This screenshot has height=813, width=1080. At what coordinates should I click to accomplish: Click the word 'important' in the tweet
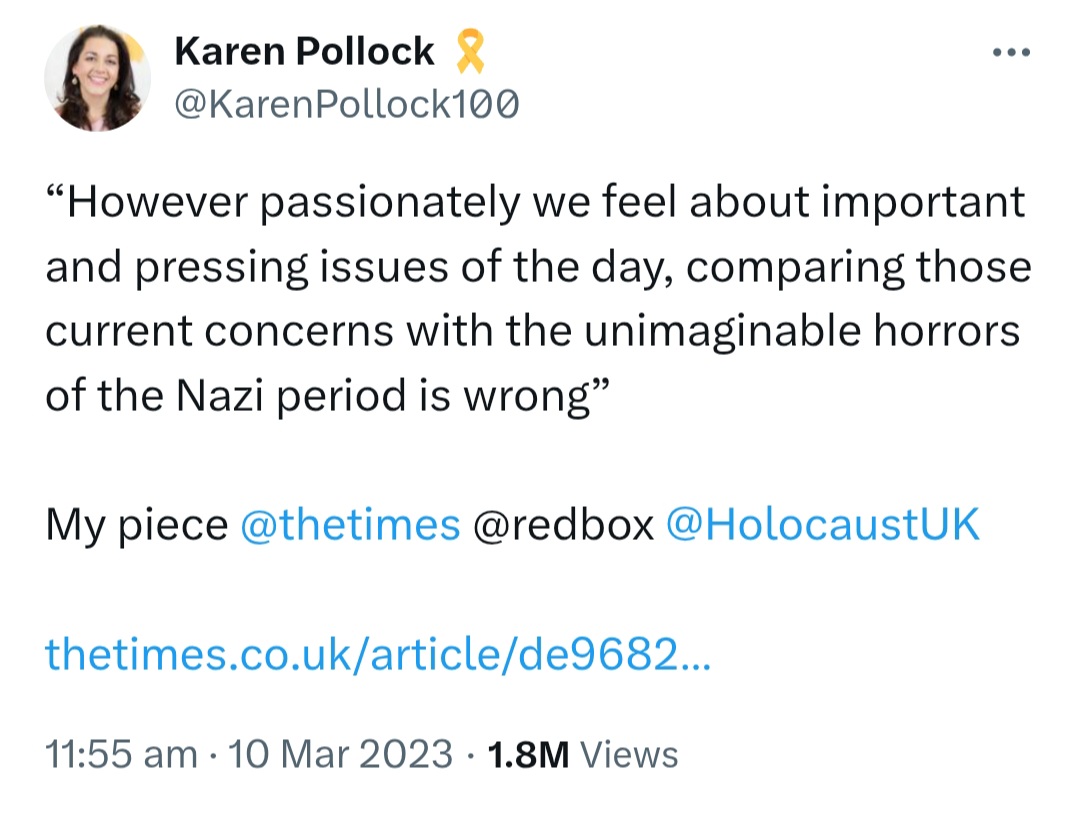(x=924, y=205)
